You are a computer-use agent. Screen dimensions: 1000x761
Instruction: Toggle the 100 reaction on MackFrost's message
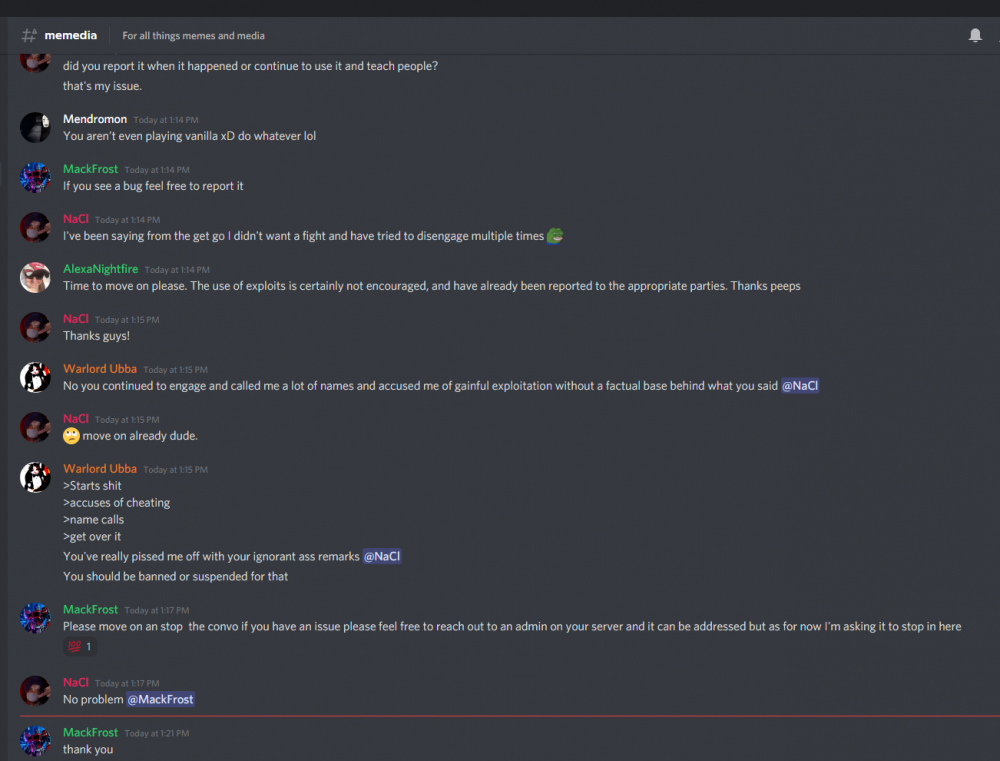pyautogui.click(x=79, y=647)
